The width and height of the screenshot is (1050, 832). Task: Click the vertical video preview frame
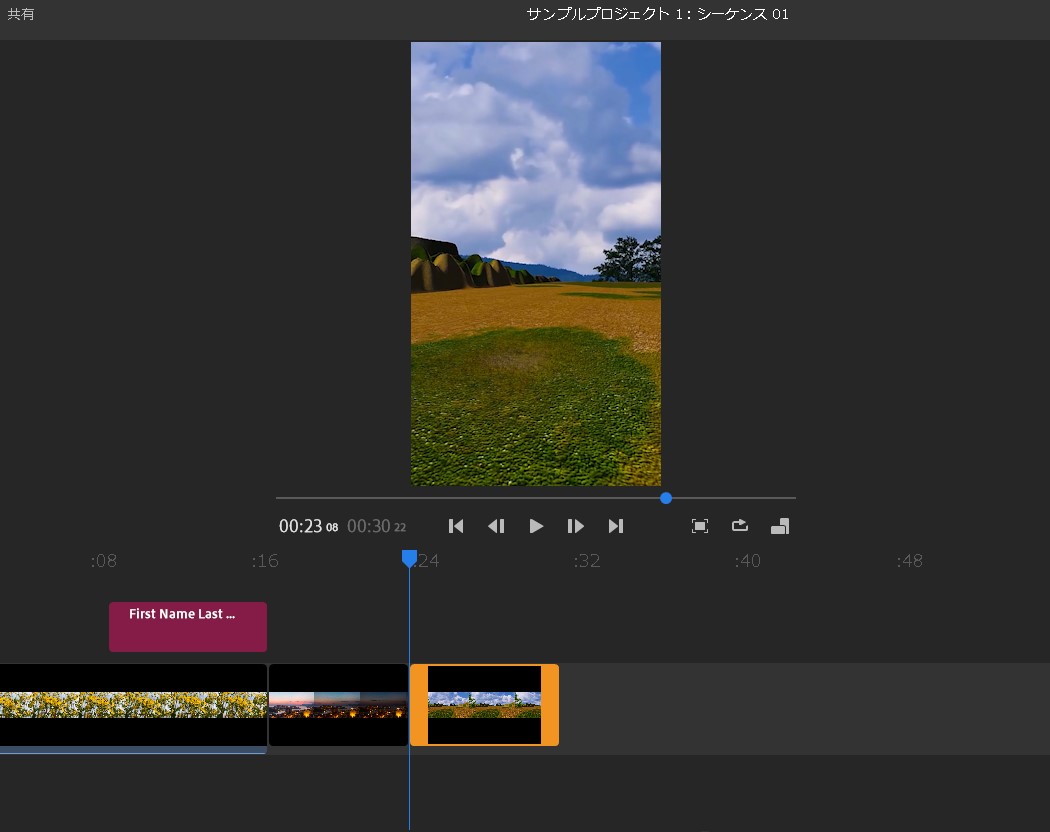pyautogui.click(x=536, y=264)
